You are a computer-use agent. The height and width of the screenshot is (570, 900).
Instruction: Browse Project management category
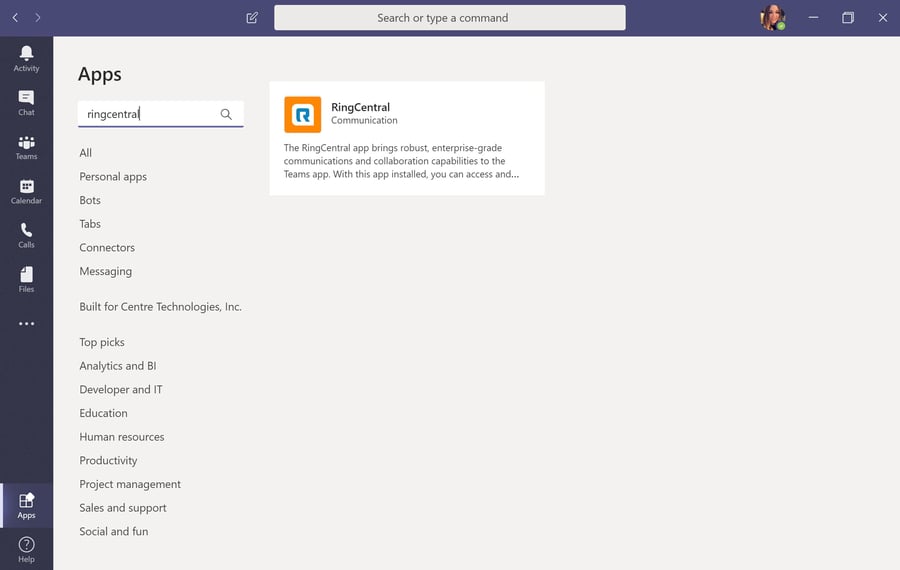click(x=130, y=484)
